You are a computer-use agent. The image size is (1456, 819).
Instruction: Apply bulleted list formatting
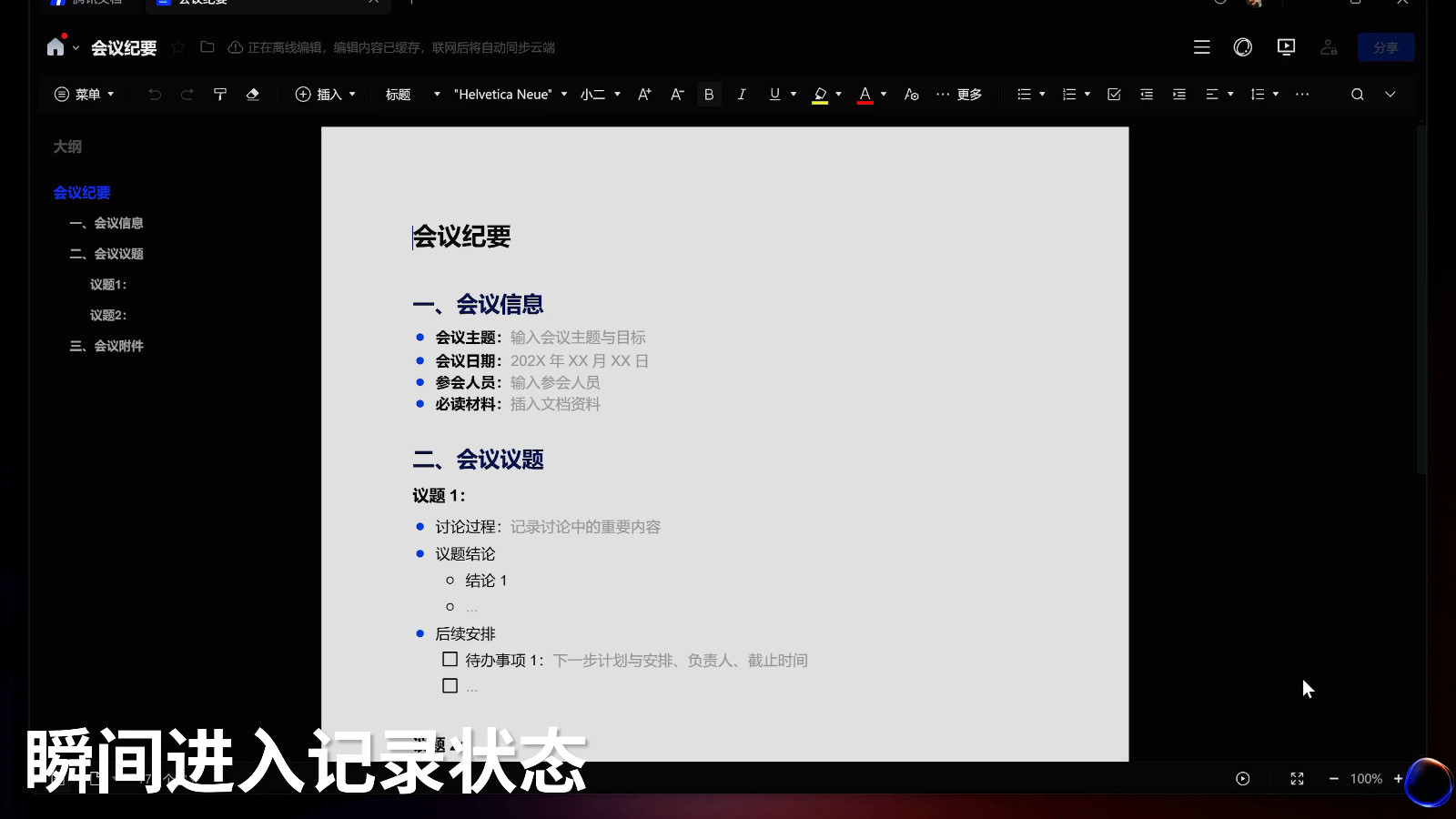pyautogui.click(x=1024, y=95)
